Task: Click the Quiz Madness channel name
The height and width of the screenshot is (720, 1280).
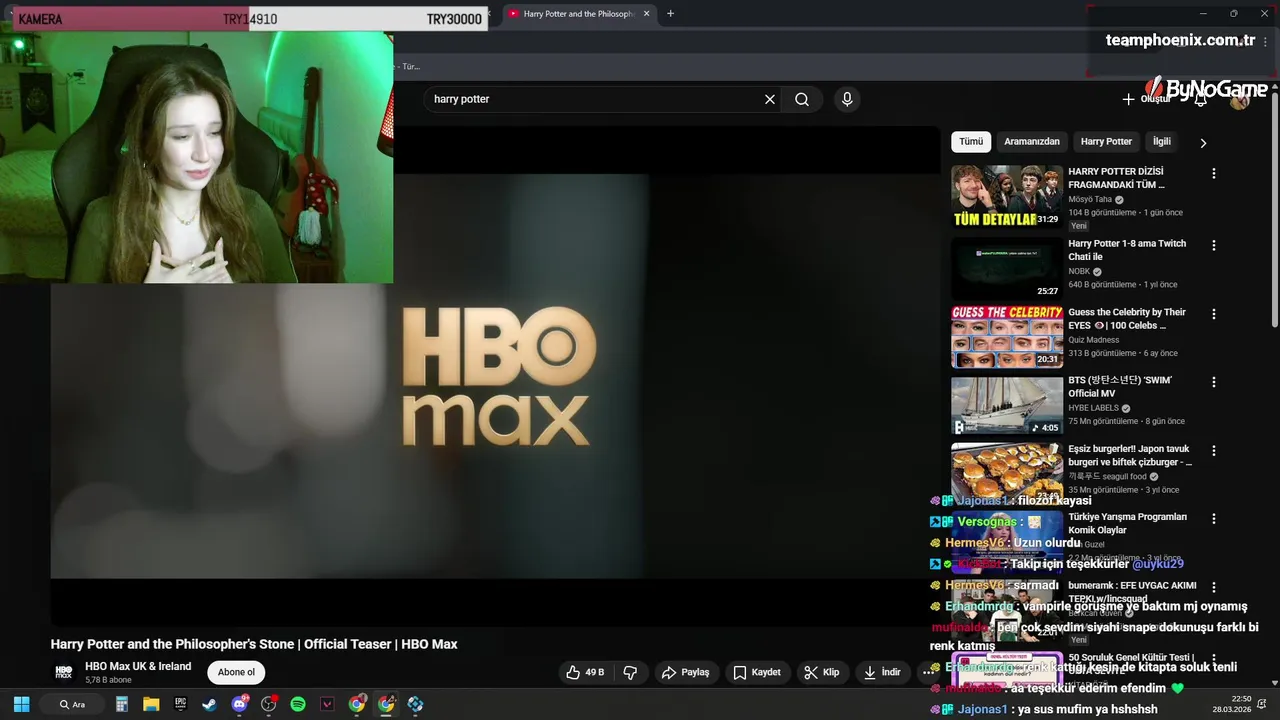Action: click(1094, 340)
